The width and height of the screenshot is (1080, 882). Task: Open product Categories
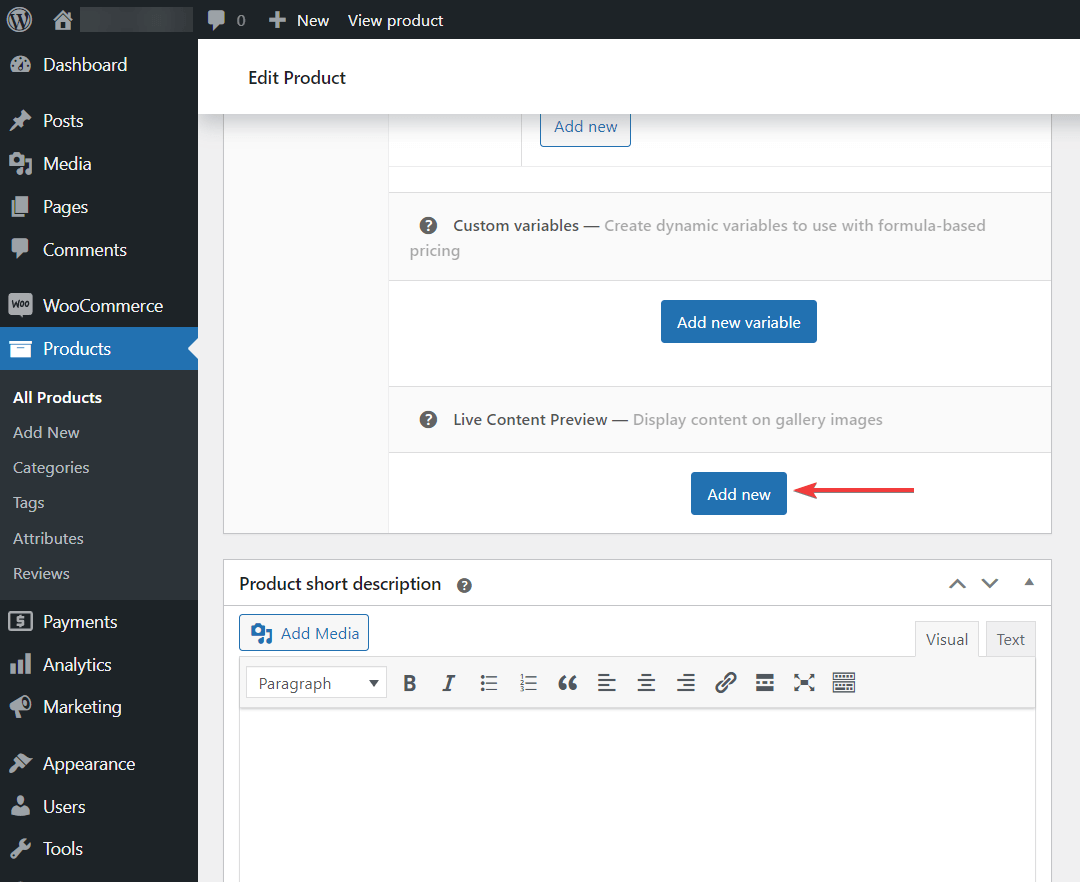click(x=51, y=468)
